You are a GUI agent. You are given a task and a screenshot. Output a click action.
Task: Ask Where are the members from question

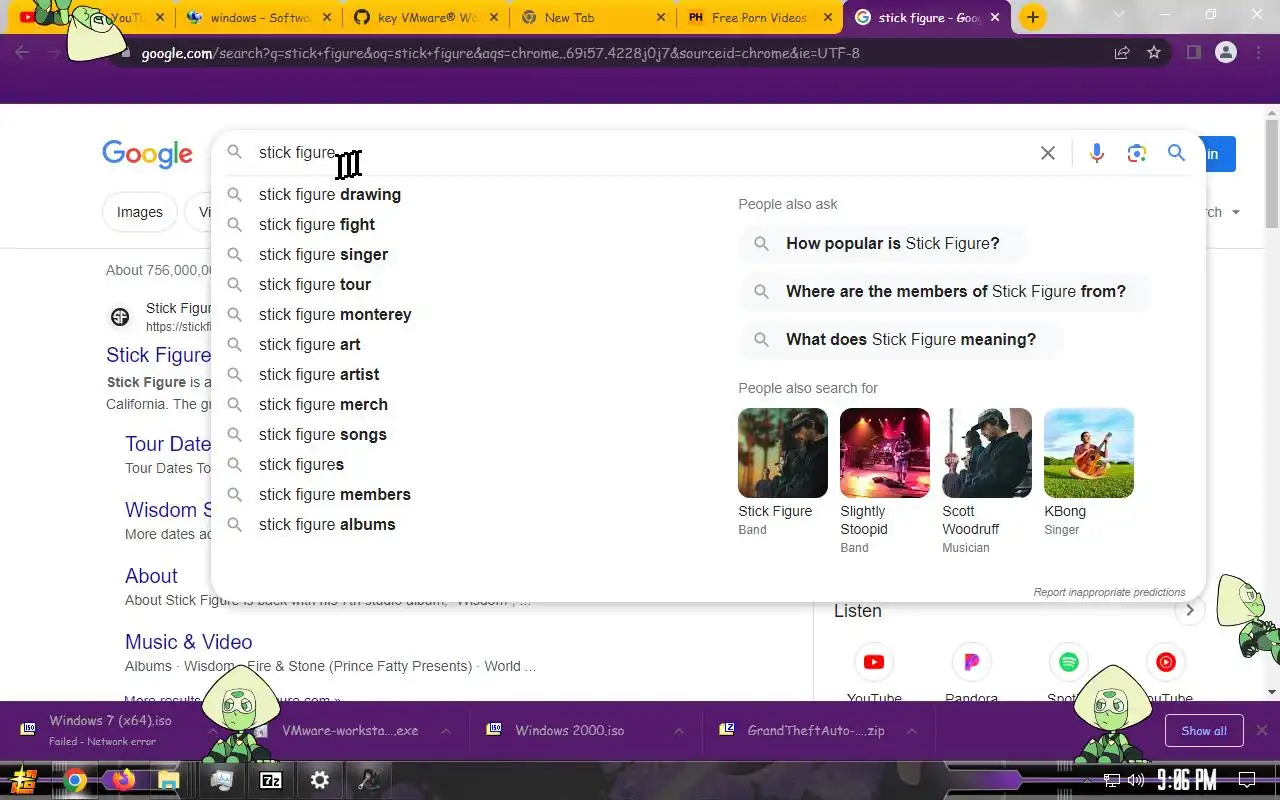[945, 291]
